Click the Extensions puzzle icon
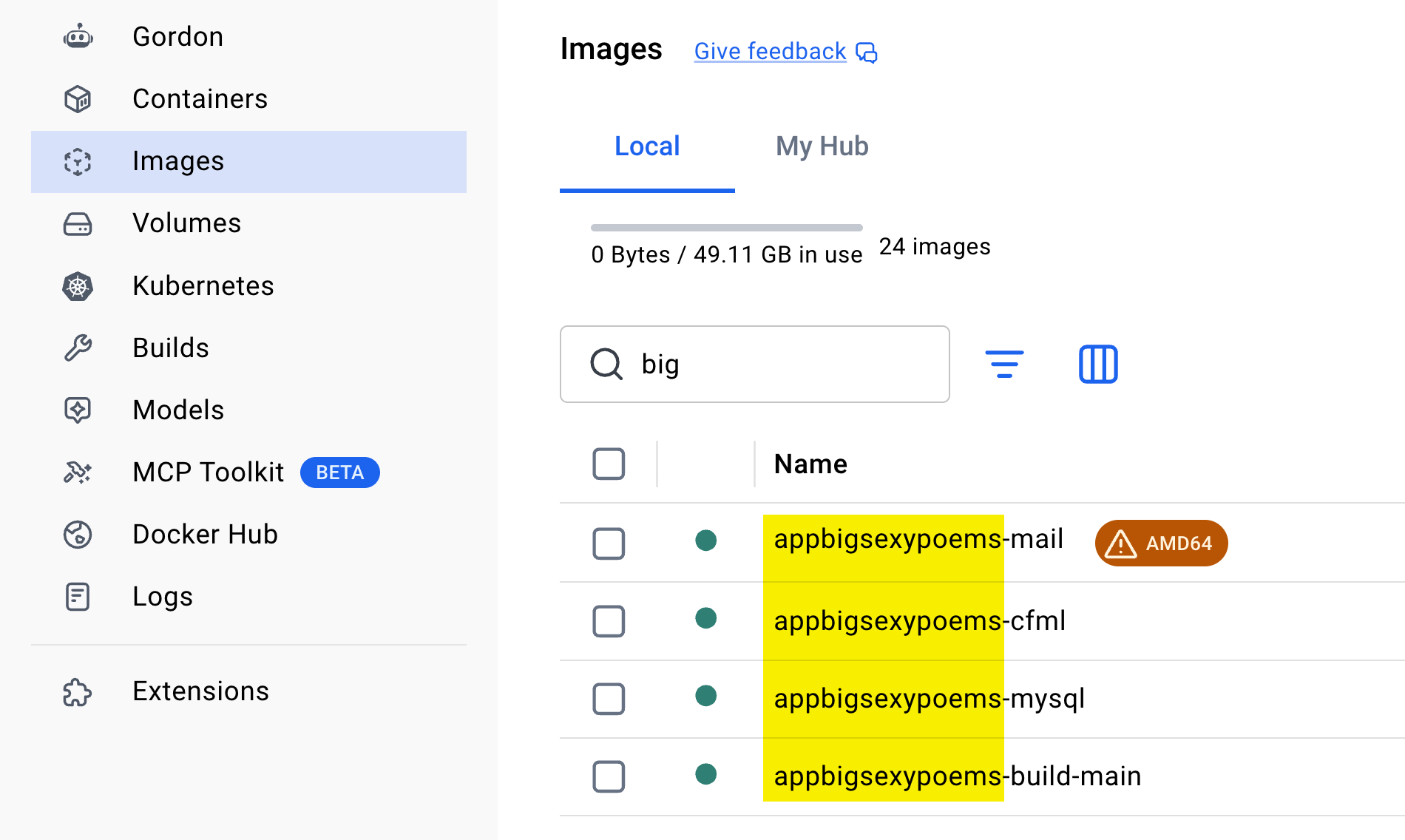 [78, 691]
